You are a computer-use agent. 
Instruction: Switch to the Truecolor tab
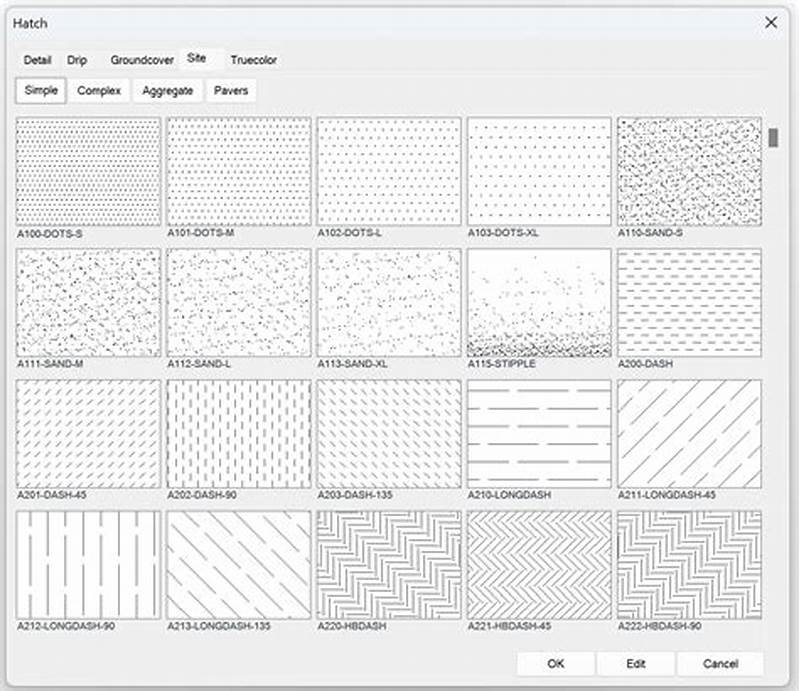[x=253, y=59]
